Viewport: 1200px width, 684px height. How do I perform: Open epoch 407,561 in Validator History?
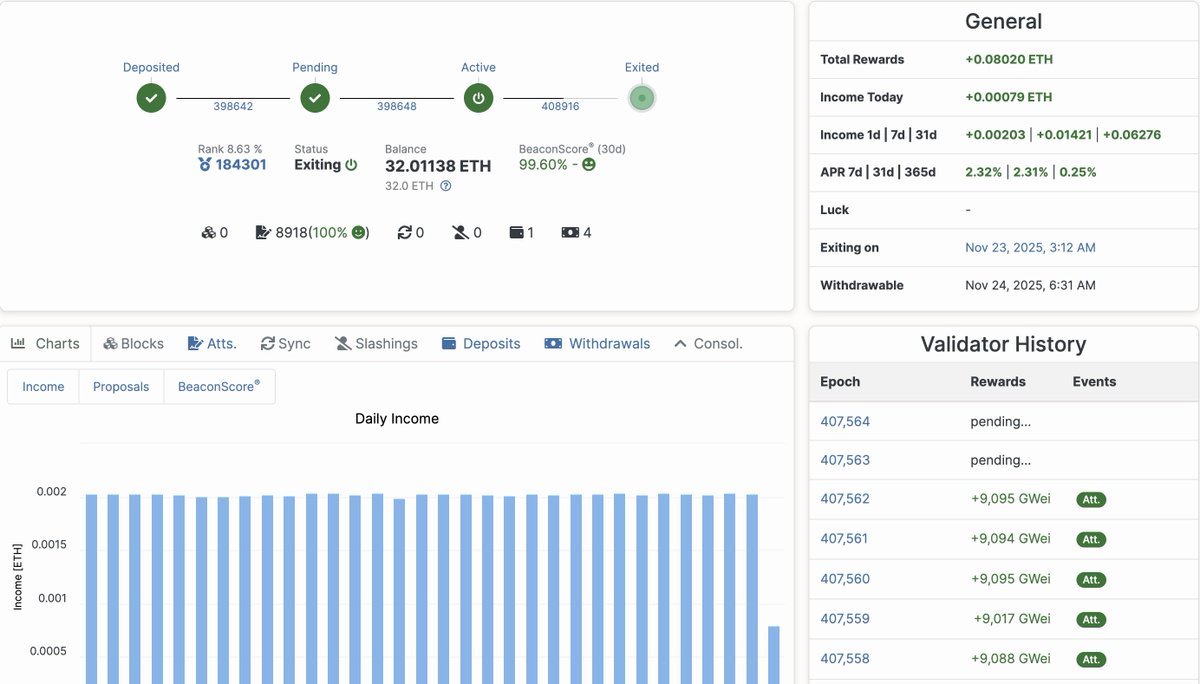844,538
